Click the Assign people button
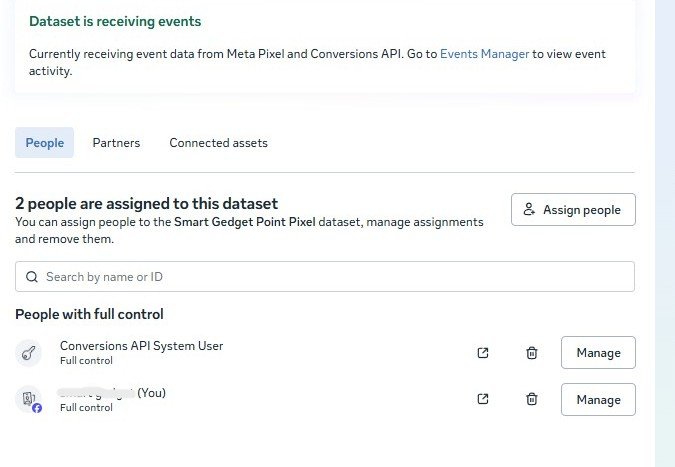This screenshot has height=467, width=675. point(573,210)
